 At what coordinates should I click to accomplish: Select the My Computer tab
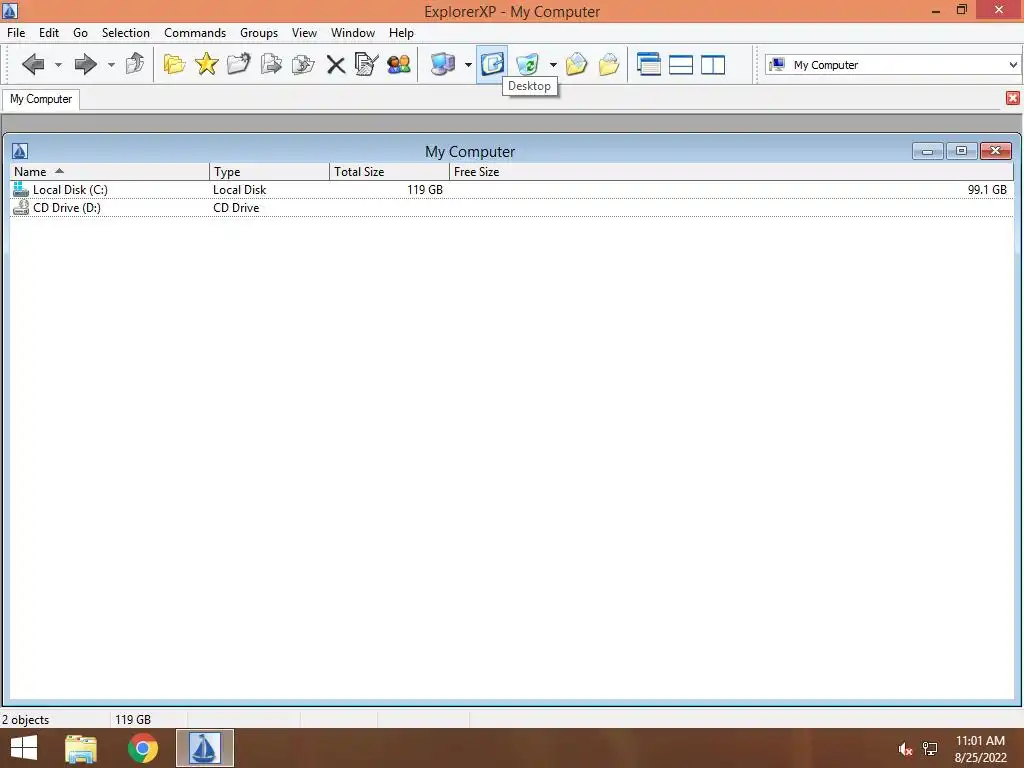pos(41,99)
